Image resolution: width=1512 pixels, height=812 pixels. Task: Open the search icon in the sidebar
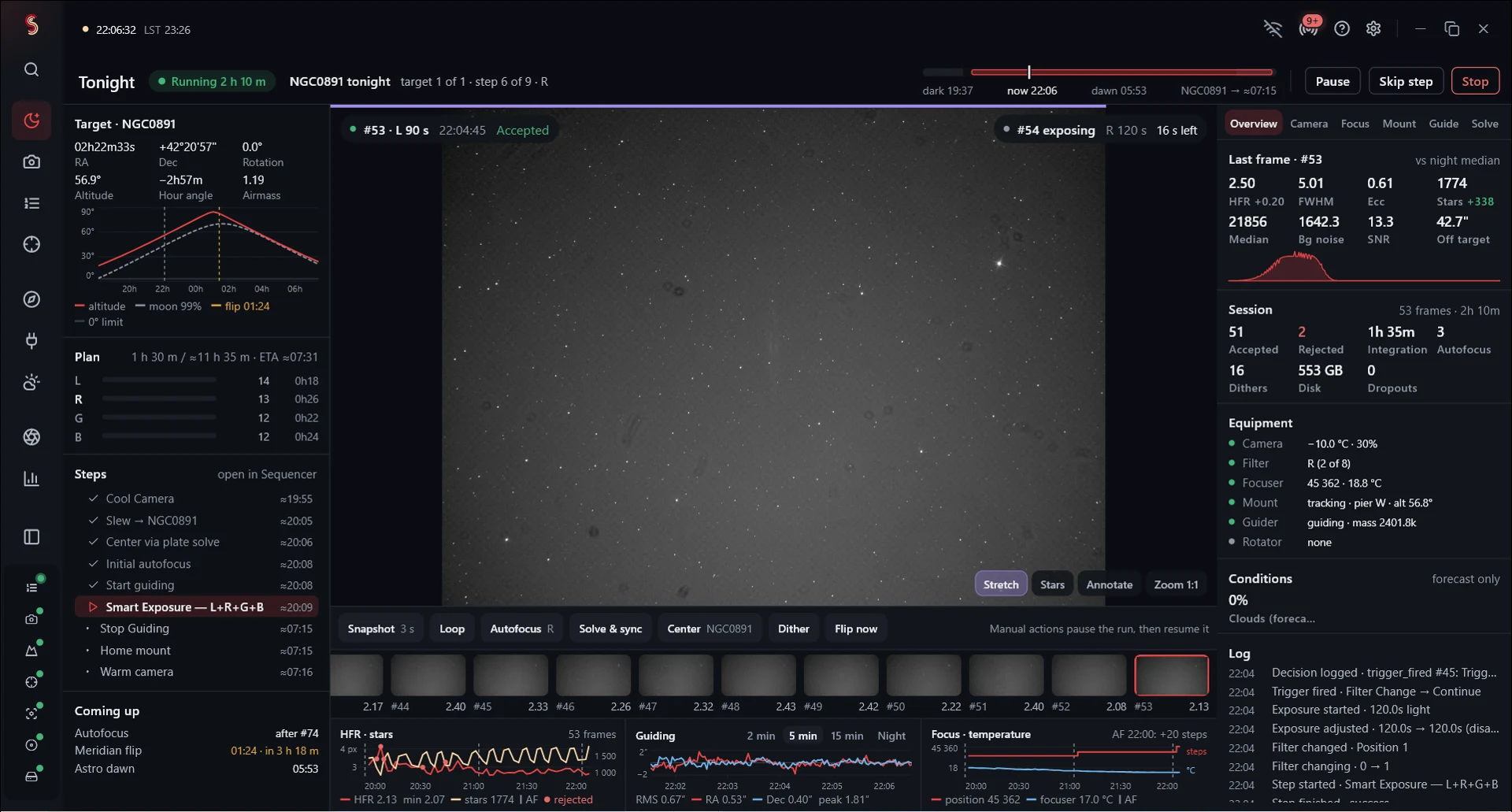pos(31,69)
